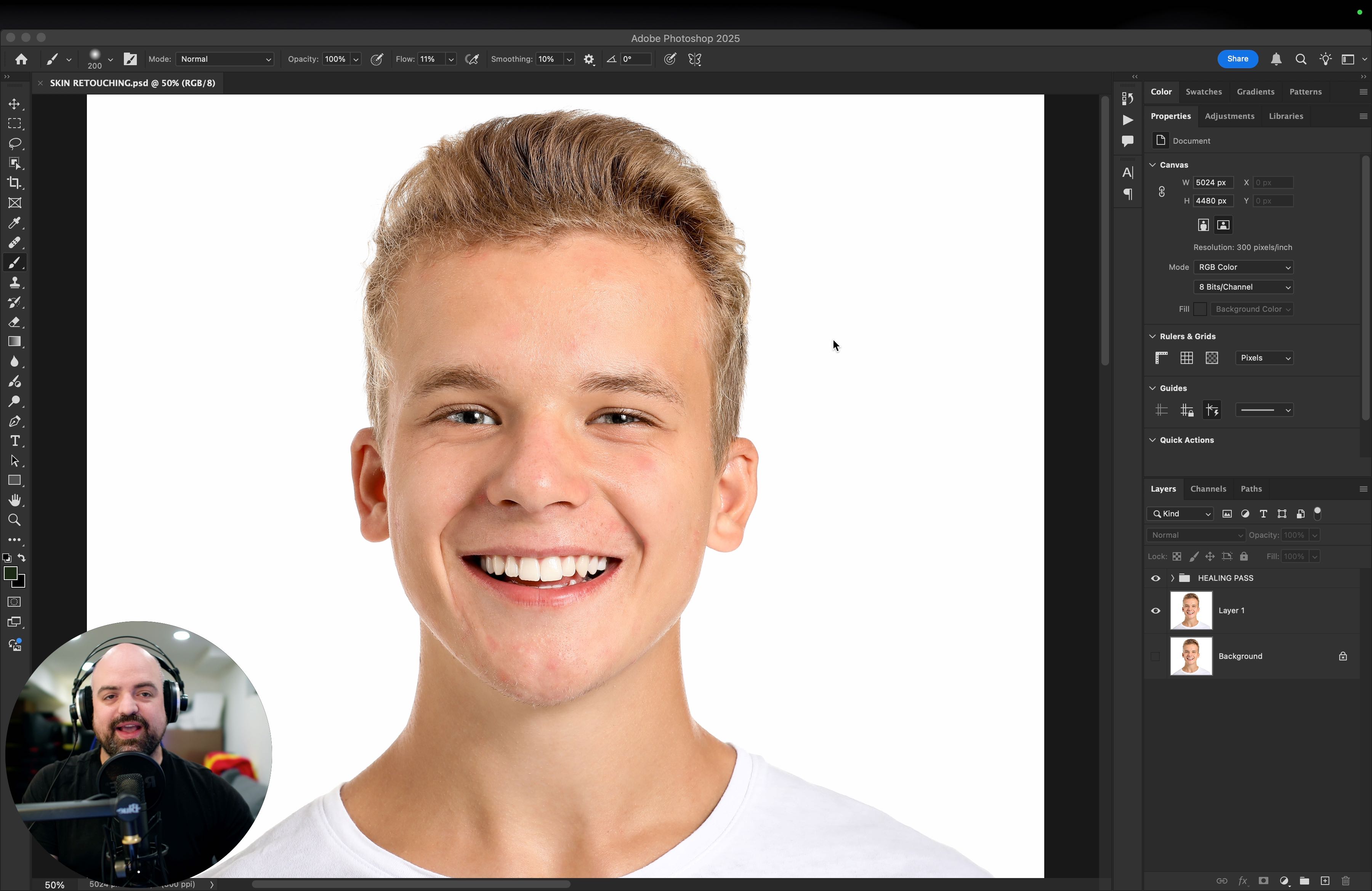Hide the HEALING PASS group
Viewport: 1372px width, 891px height.
click(x=1155, y=578)
